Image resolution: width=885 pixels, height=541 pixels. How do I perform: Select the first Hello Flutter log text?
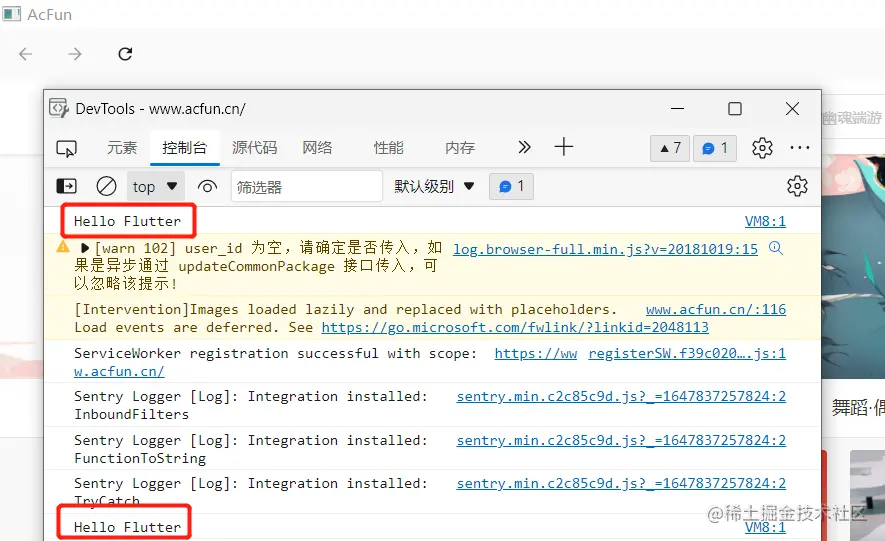point(128,221)
